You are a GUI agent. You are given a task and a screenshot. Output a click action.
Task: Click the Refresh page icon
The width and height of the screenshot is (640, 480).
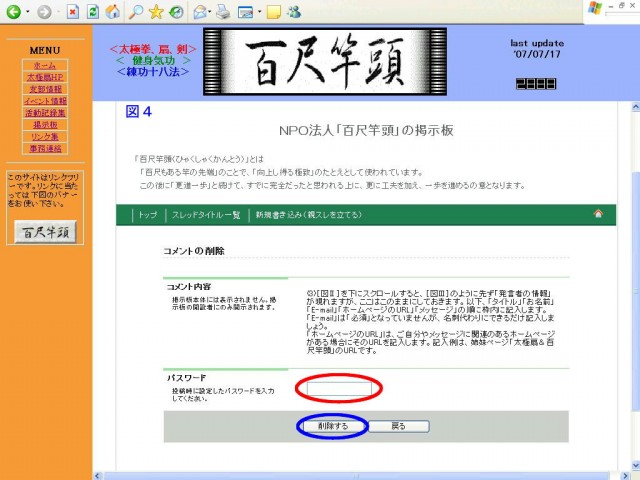point(93,12)
